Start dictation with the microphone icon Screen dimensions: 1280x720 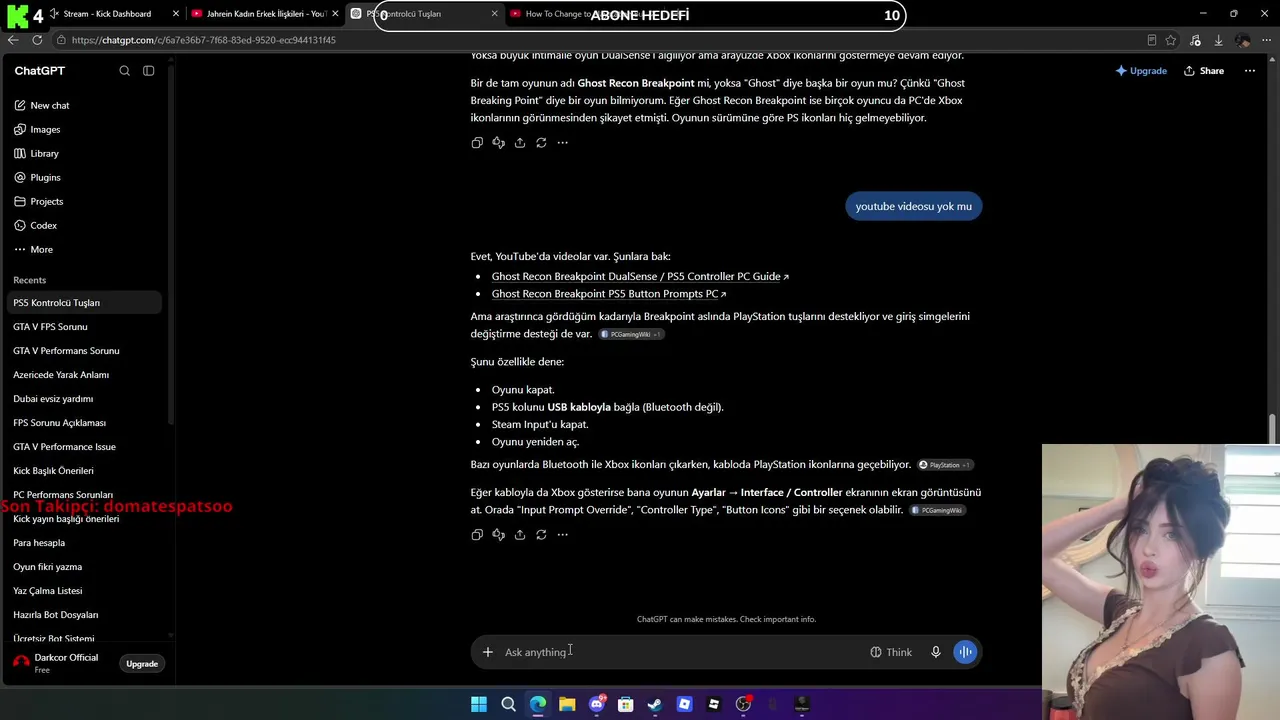(936, 652)
